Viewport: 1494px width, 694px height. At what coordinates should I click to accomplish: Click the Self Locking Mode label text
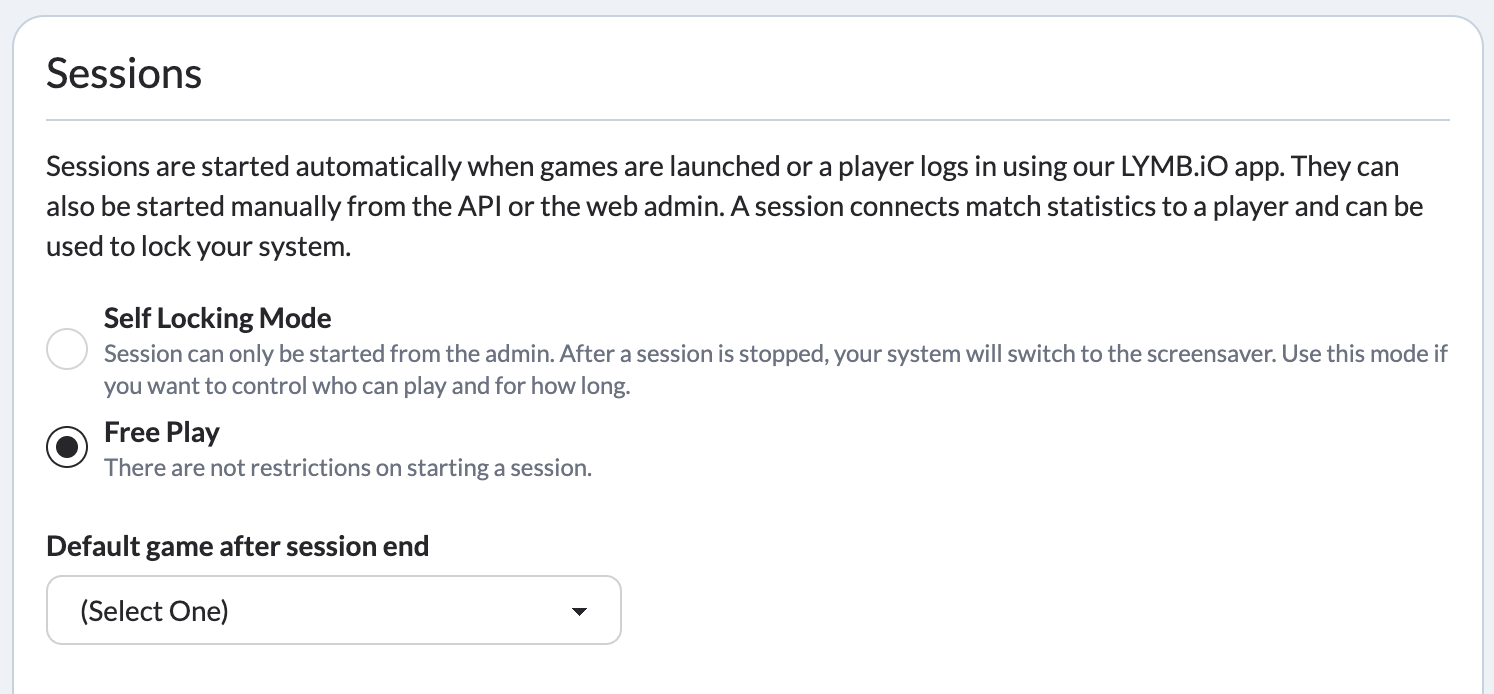click(x=217, y=318)
